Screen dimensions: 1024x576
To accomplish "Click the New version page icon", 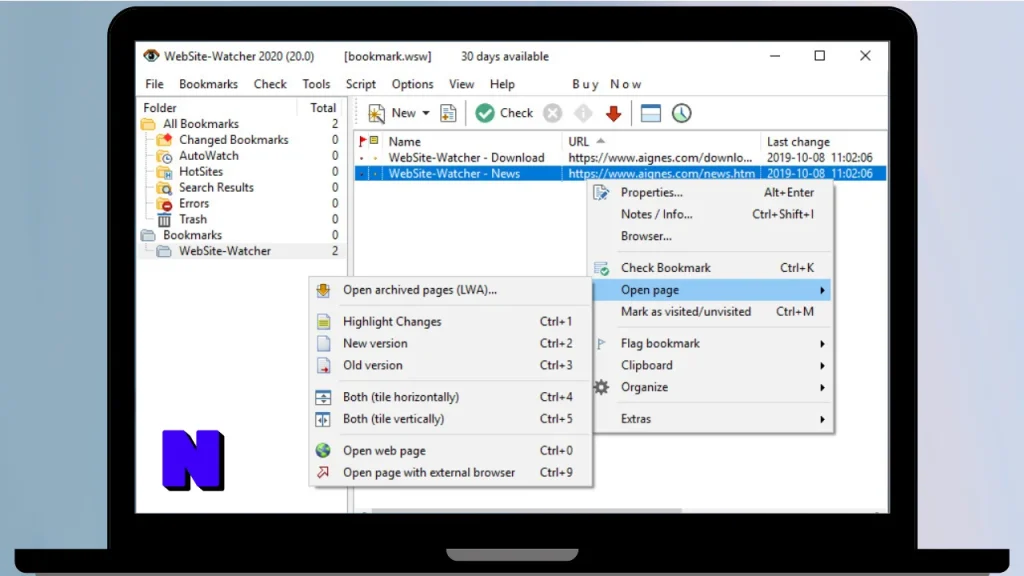I will point(323,344).
